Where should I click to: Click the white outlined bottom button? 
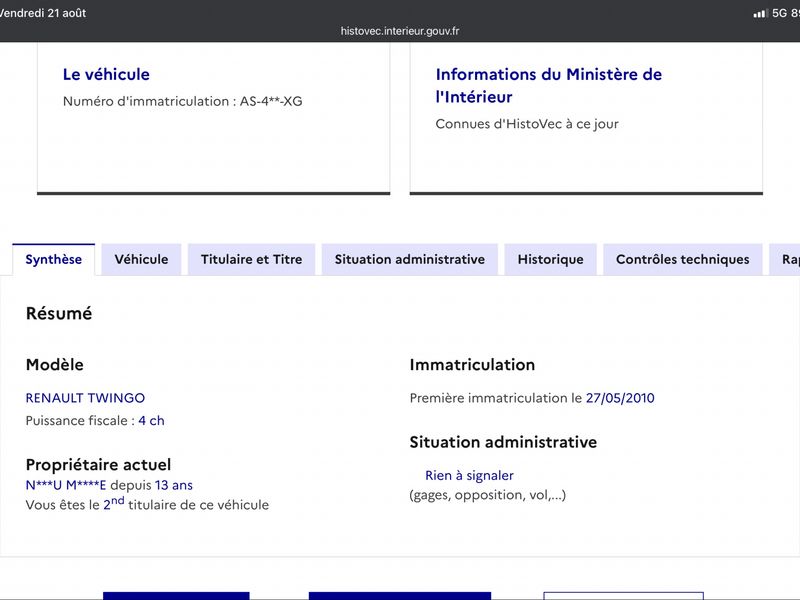[623, 596]
